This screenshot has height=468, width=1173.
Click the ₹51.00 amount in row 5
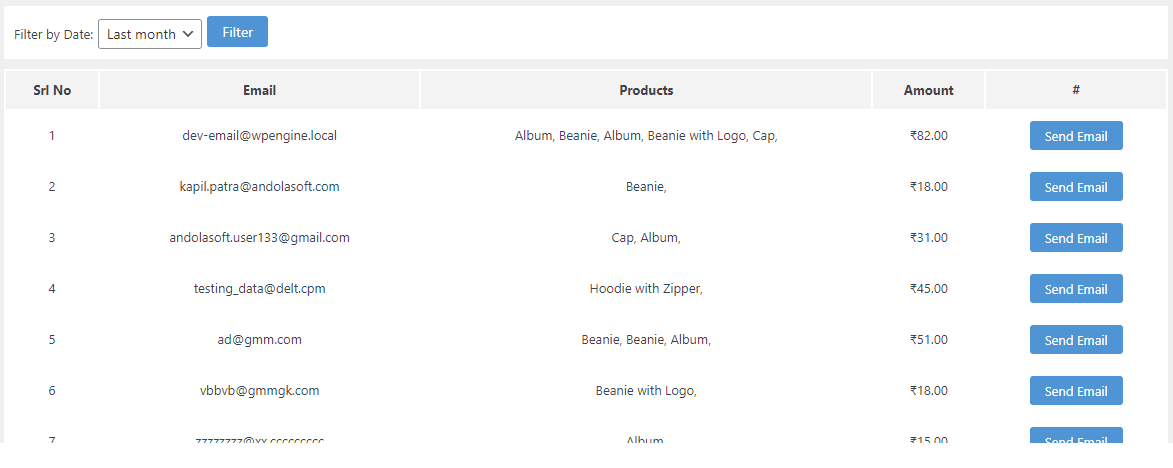point(928,339)
